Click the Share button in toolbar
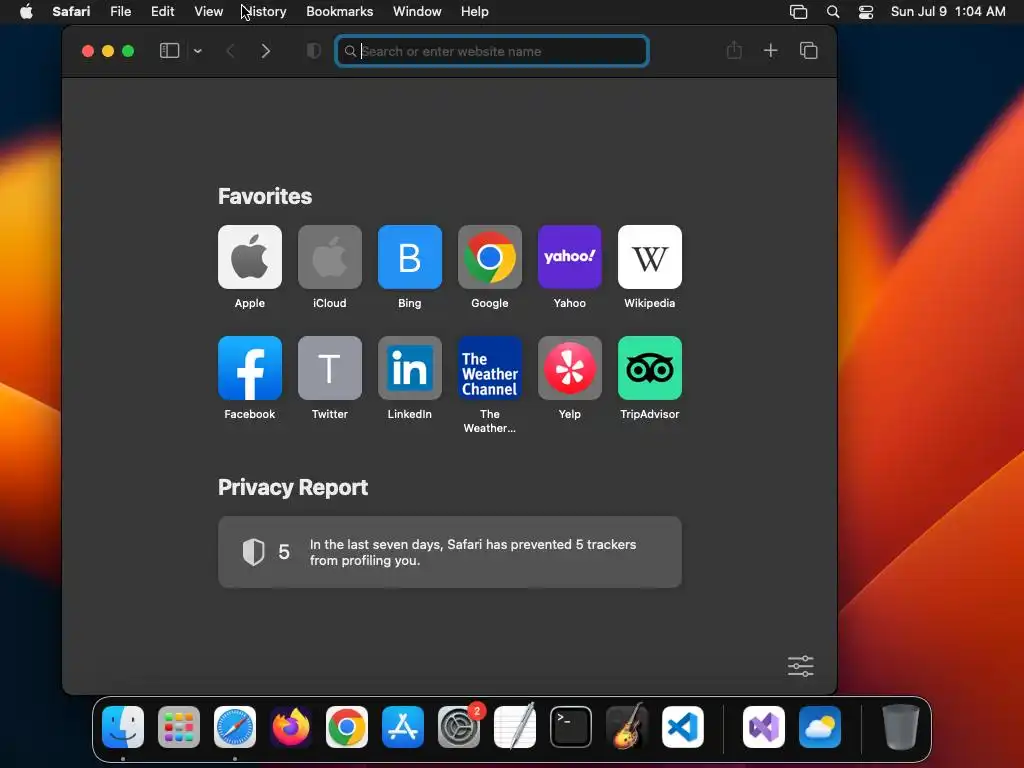The width and height of the screenshot is (1024, 768). pyautogui.click(x=734, y=50)
